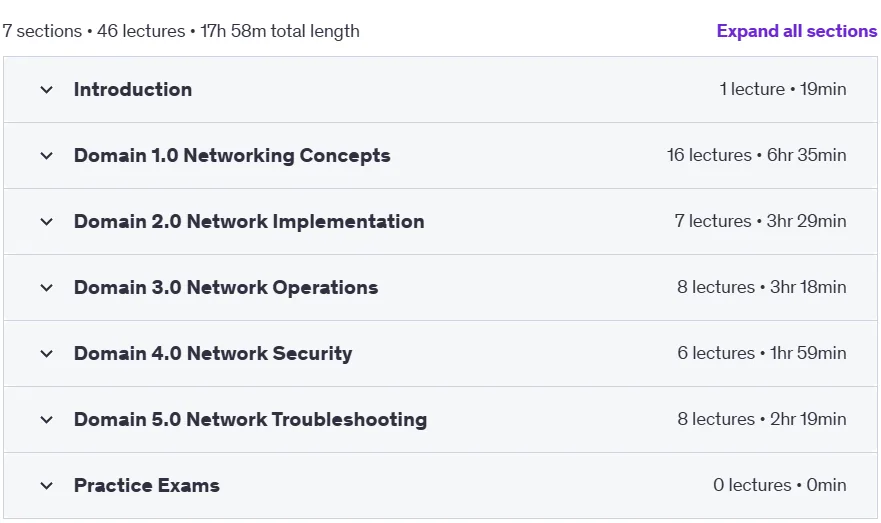This screenshot has width=881, height=523.
Task: Expand Domain 2.0 Network Implementation chevron
Action: (x=47, y=222)
